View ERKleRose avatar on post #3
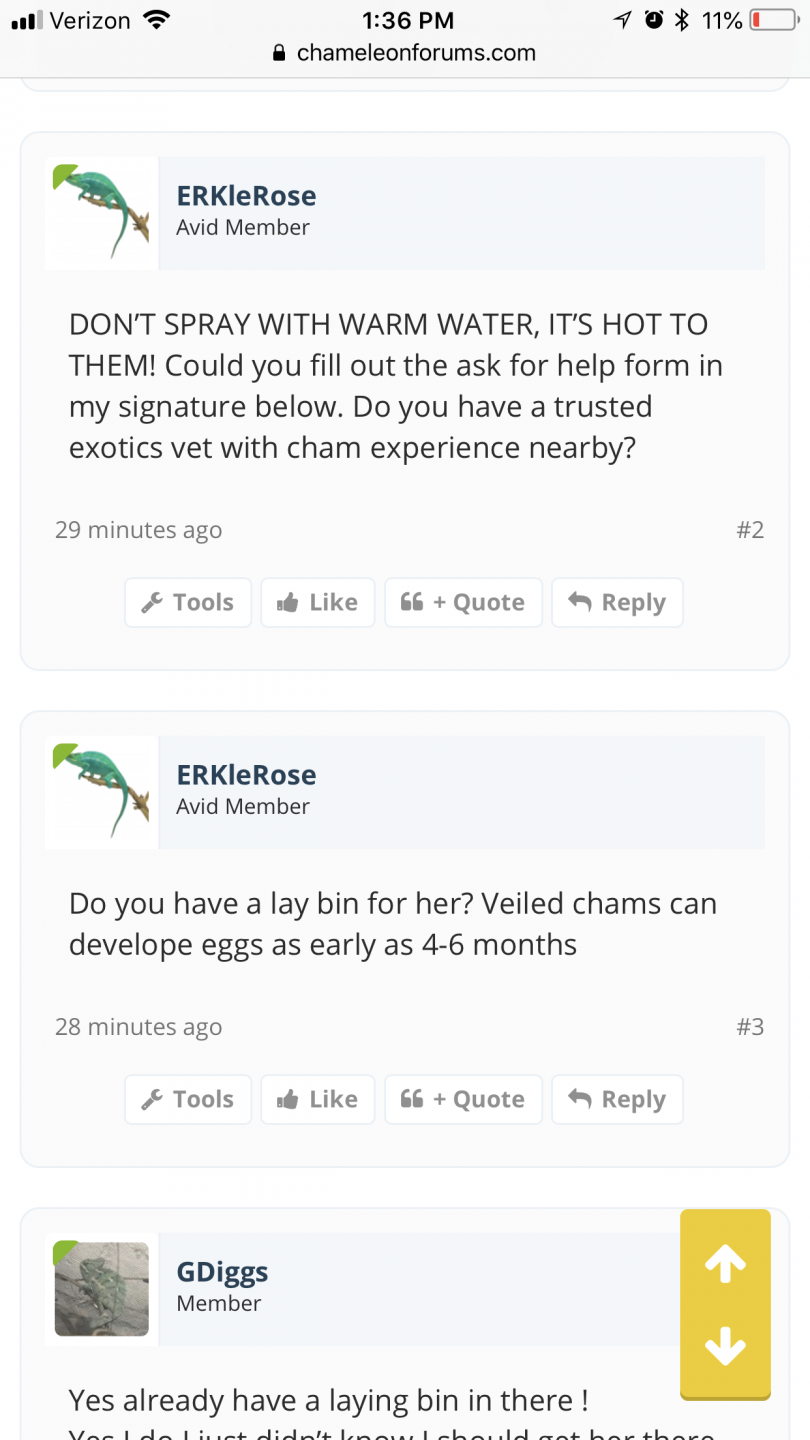Viewport: 810px width, 1440px height. click(102, 792)
